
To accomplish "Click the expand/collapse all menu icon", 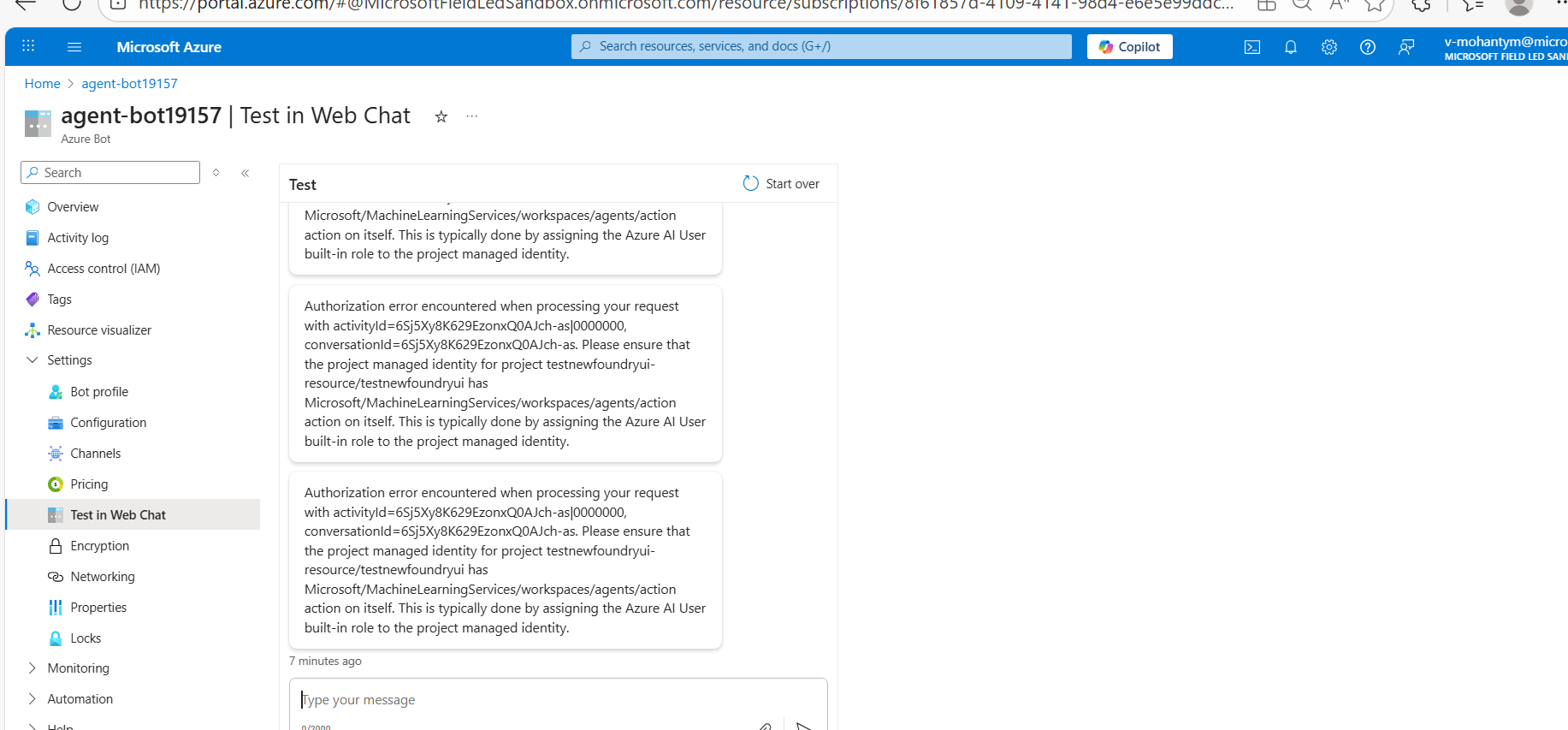I will tap(216, 173).
